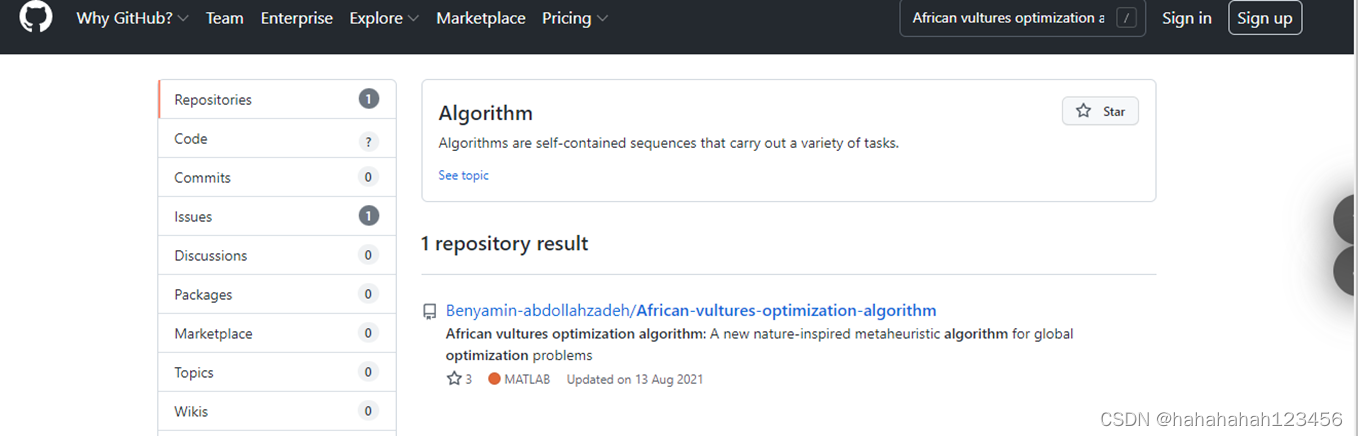The height and width of the screenshot is (436, 1358).
Task: Select the orange MATLAB language dot
Action: pyautogui.click(x=494, y=379)
